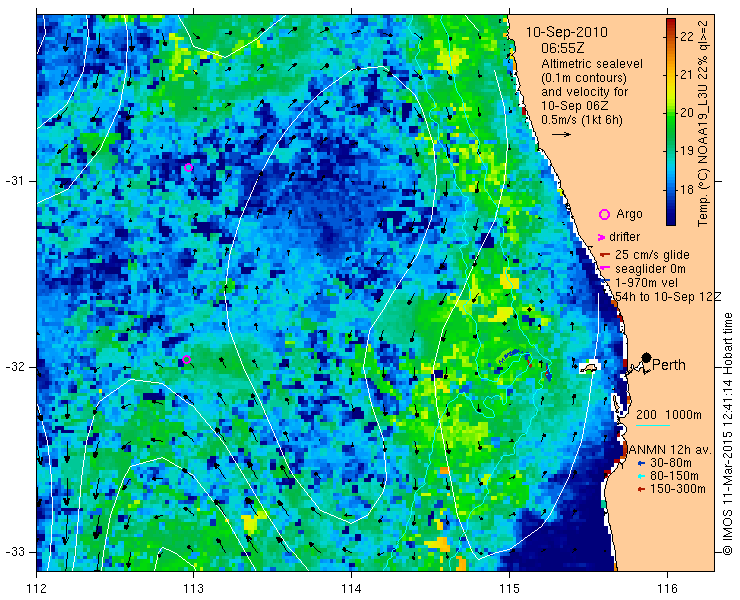Click the drifter legend marker
This screenshot has height=600, width=740.
602,237
